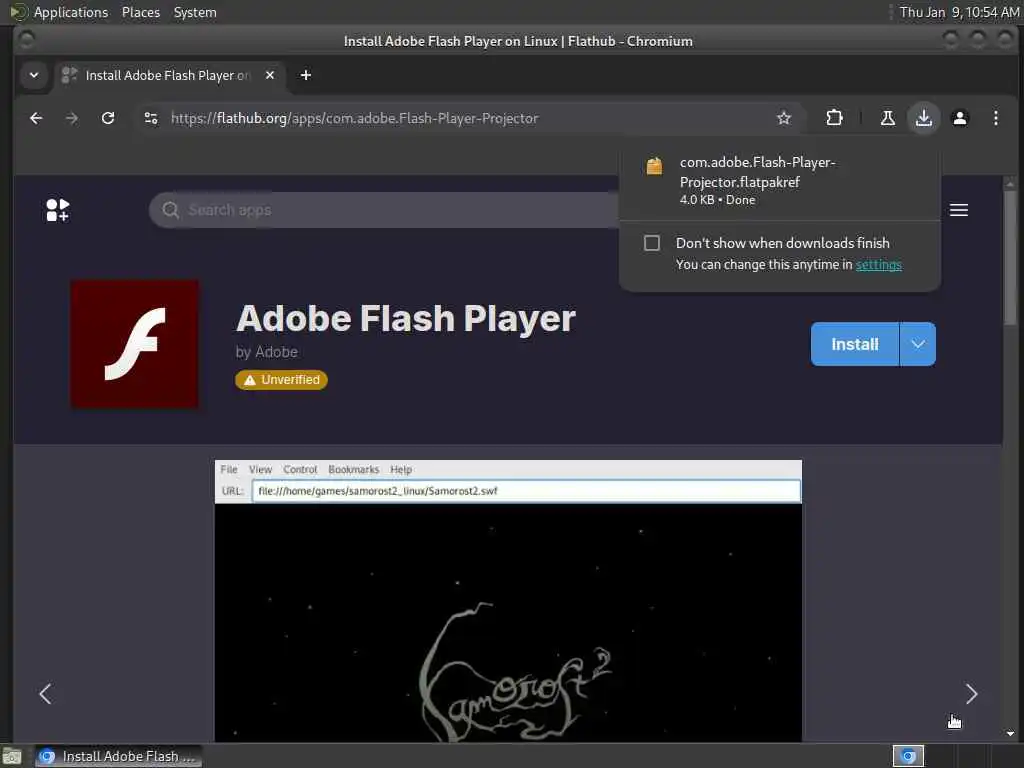Screen dimensions: 1024x768
Task: Bookmark this page with the star icon
Action: pos(784,118)
